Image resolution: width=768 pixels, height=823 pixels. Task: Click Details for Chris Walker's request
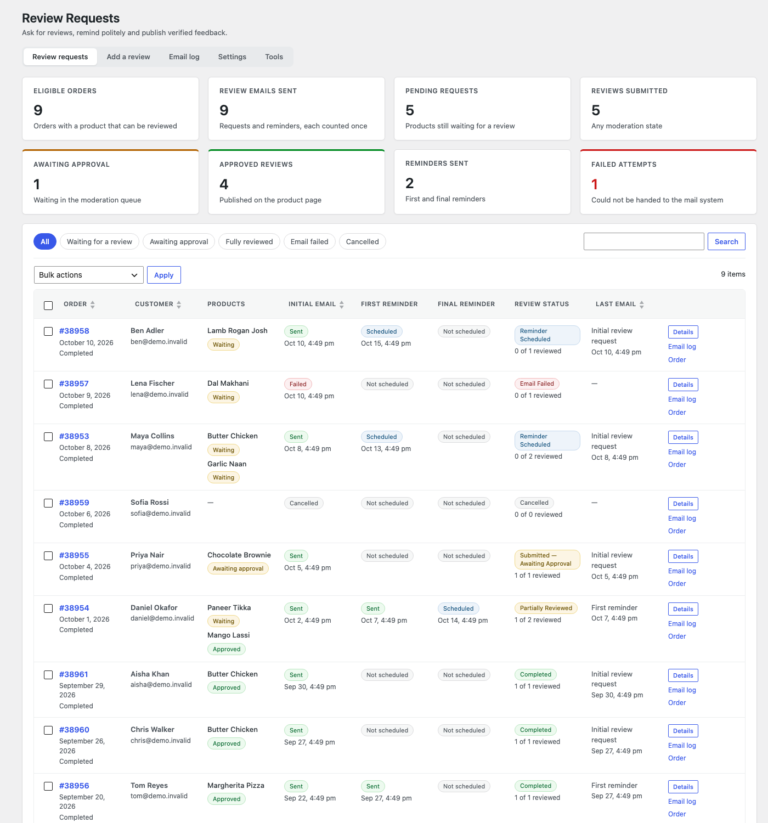pyautogui.click(x=683, y=731)
